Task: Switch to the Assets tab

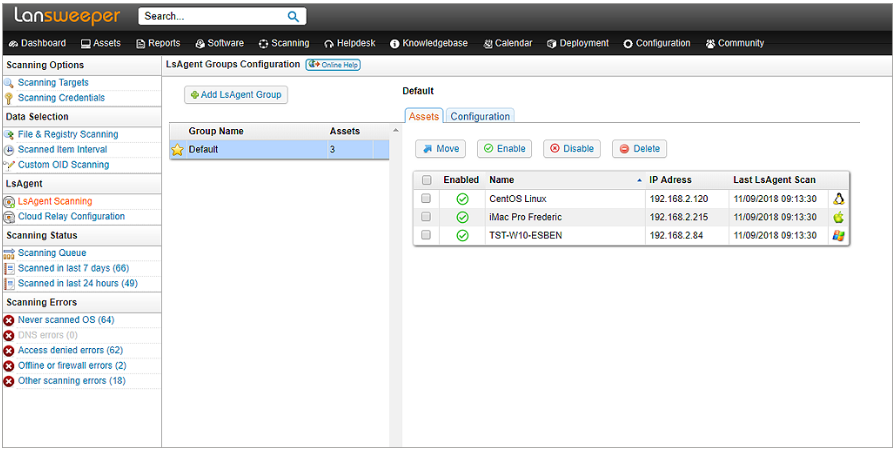Action: [x=424, y=116]
